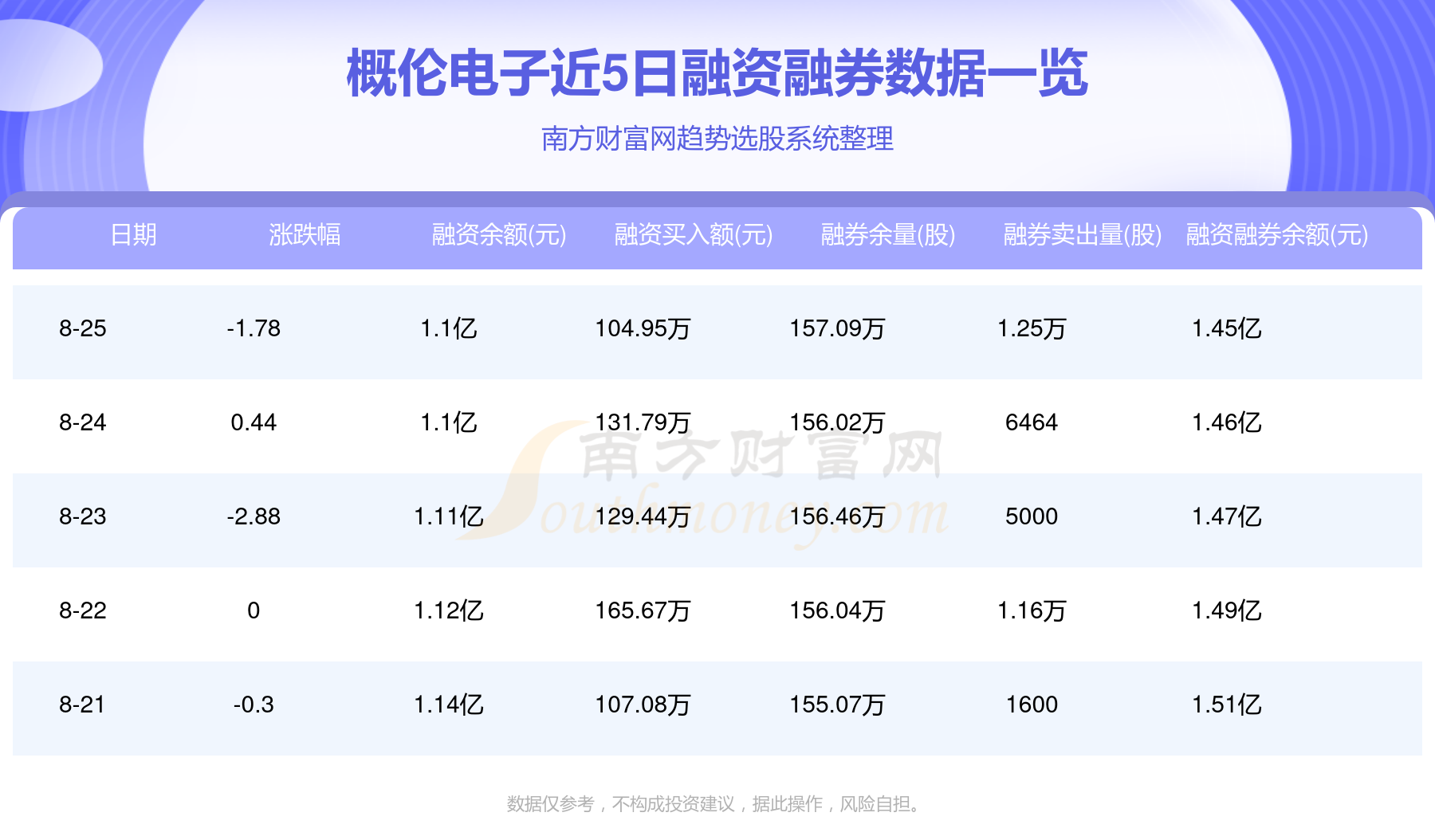Image resolution: width=1435 pixels, height=840 pixels.
Task: Click the subtitle 南方财富网趋势选股系统整理
Action: click(717, 139)
